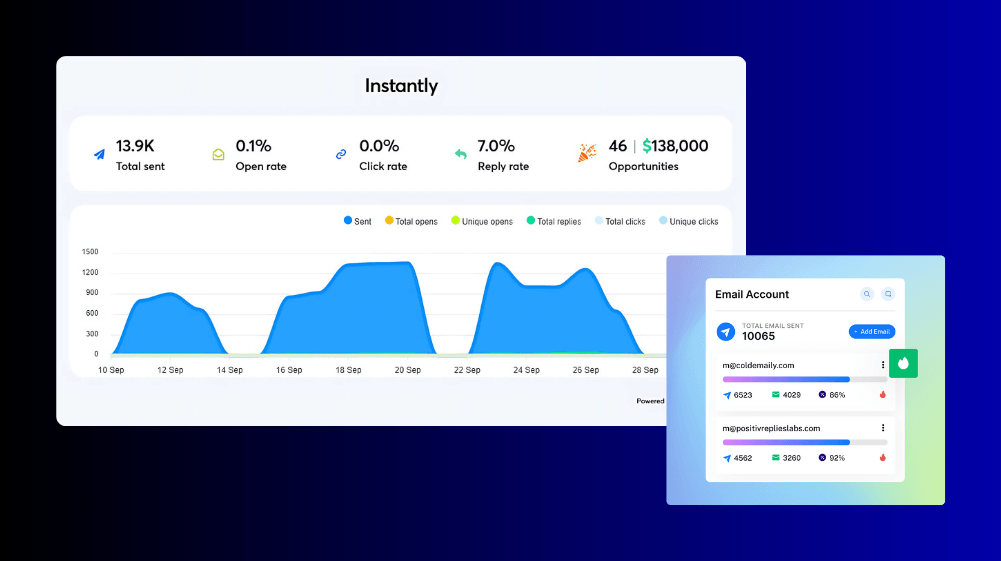Open the three-dot menu for m@positivreplieslabs.com

(883, 428)
